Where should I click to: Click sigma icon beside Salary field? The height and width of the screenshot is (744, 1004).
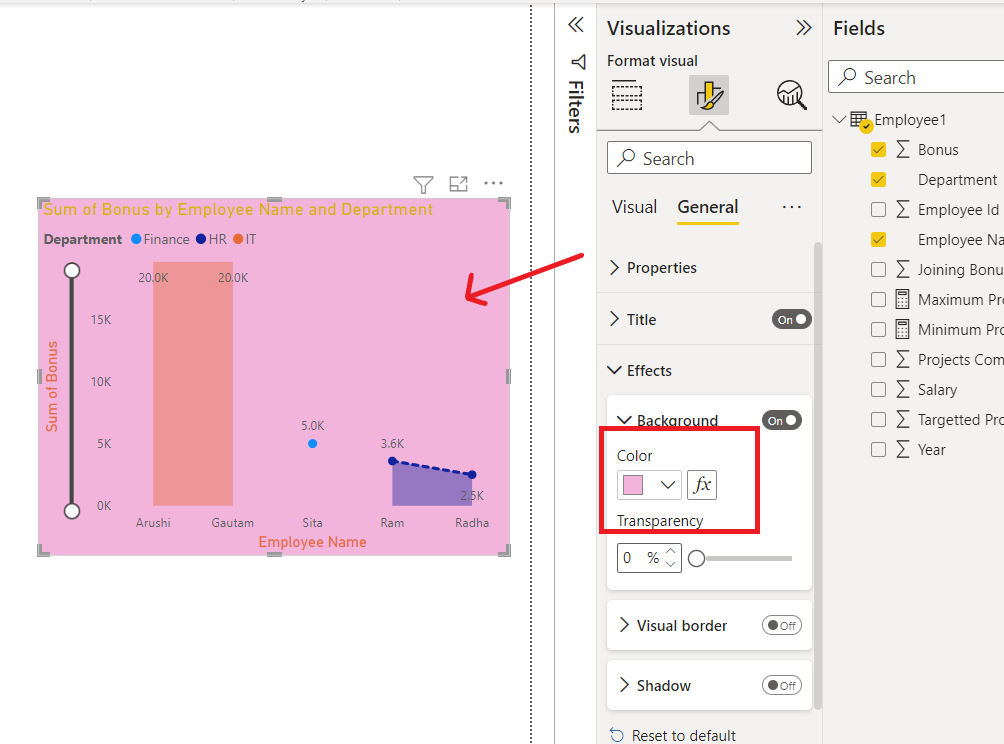point(902,389)
